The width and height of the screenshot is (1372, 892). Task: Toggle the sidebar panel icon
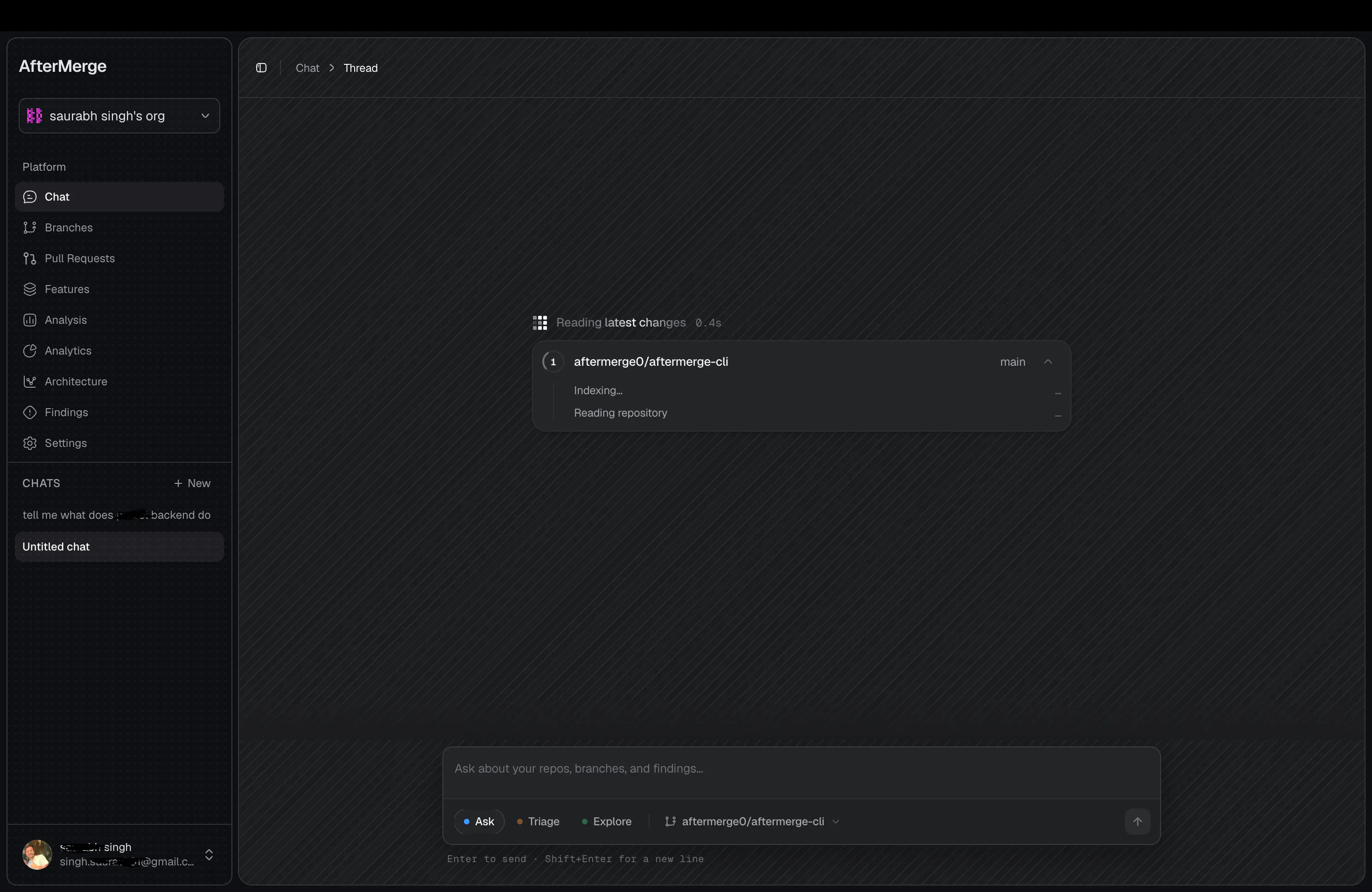click(x=261, y=68)
